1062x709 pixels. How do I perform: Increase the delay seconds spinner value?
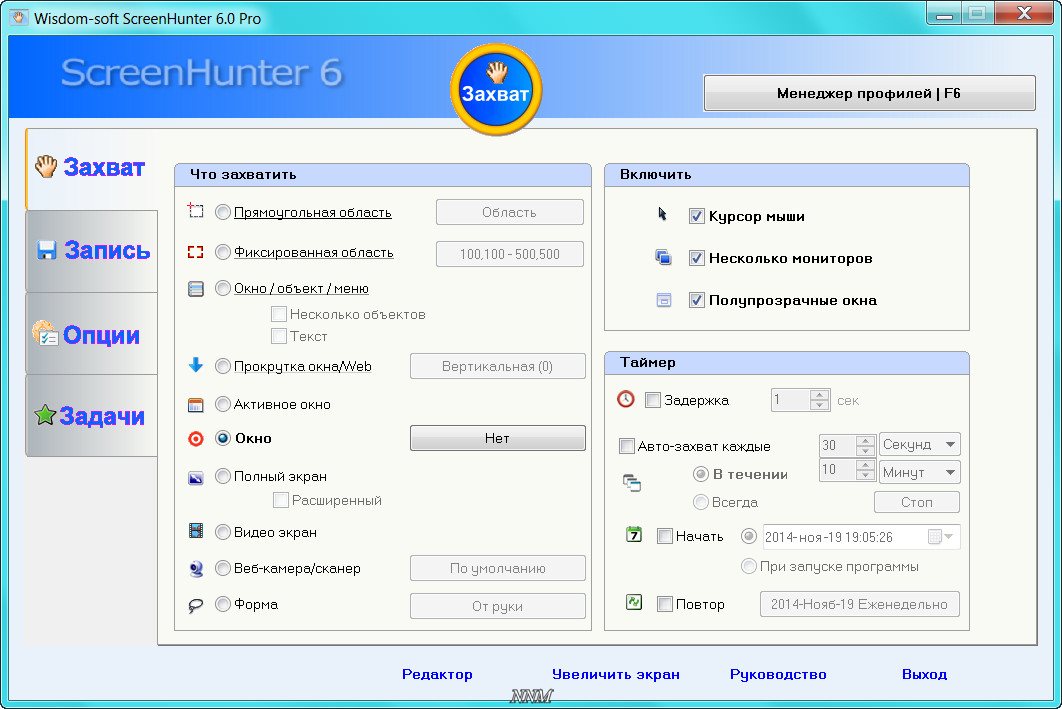click(820, 395)
